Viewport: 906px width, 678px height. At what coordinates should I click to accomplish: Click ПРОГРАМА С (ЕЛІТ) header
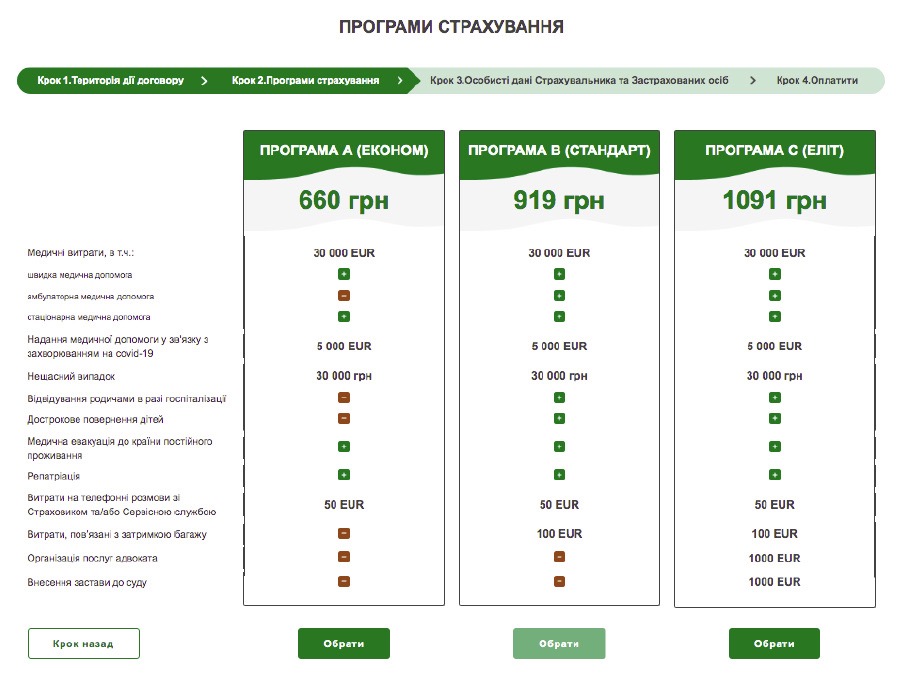point(774,150)
